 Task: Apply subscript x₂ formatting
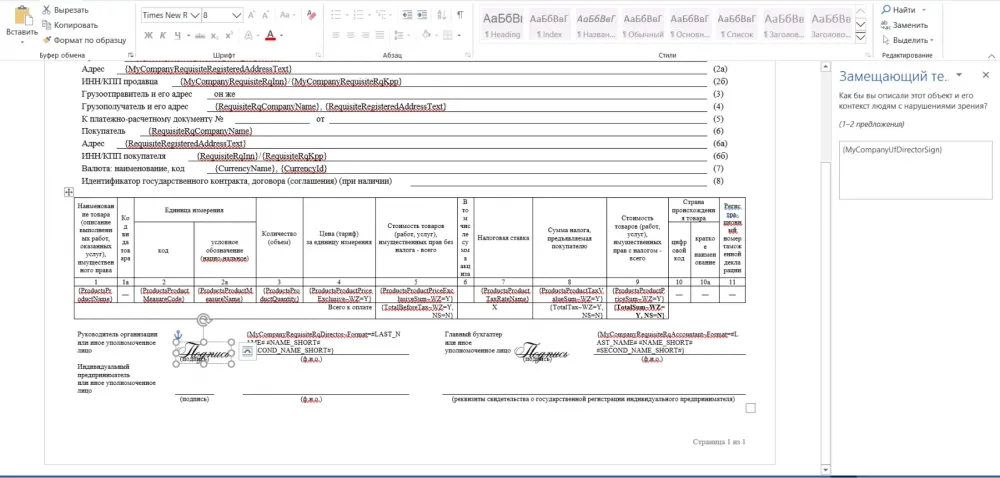pos(215,35)
